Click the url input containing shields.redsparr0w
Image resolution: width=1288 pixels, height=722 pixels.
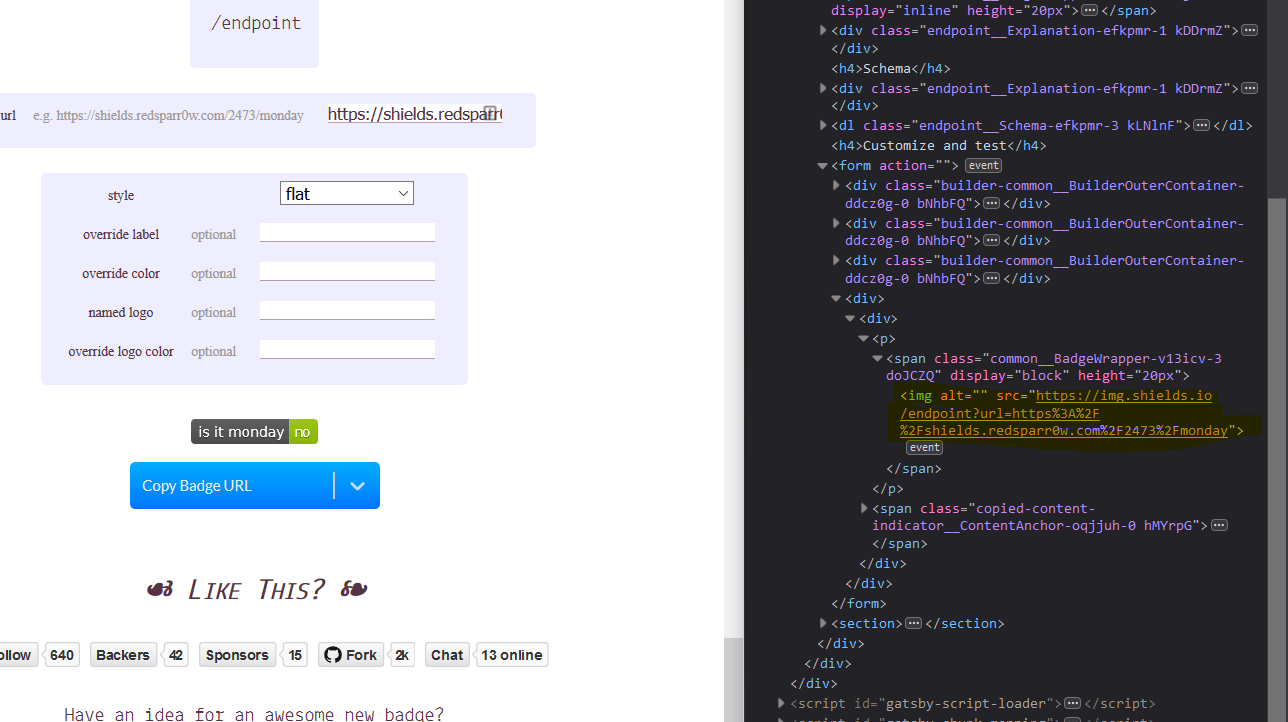[x=415, y=114]
